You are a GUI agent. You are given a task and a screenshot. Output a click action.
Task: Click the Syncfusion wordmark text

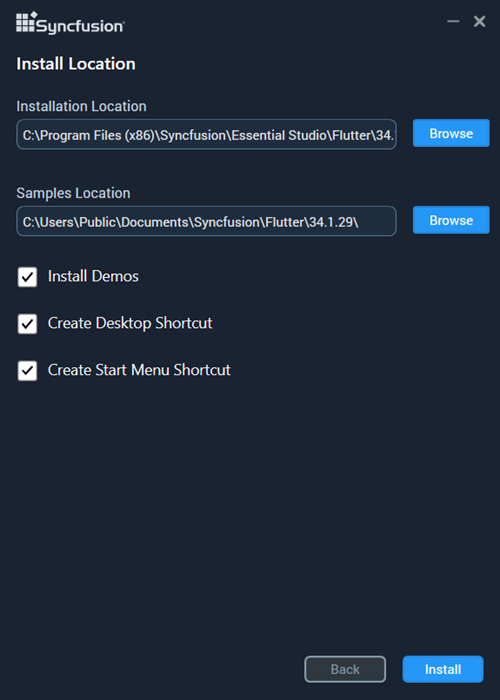tap(81, 26)
